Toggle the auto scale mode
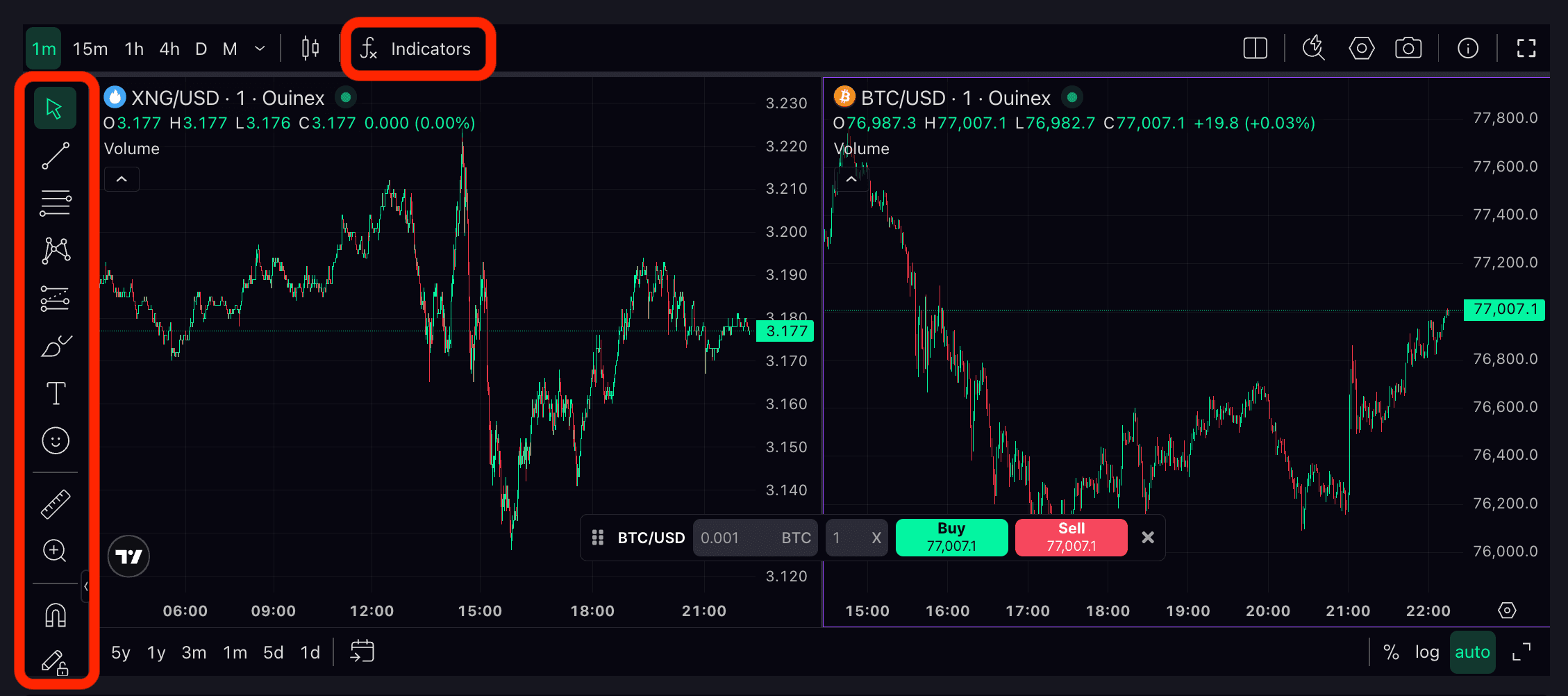The height and width of the screenshot is (696, 1568). coord(1472,652)
